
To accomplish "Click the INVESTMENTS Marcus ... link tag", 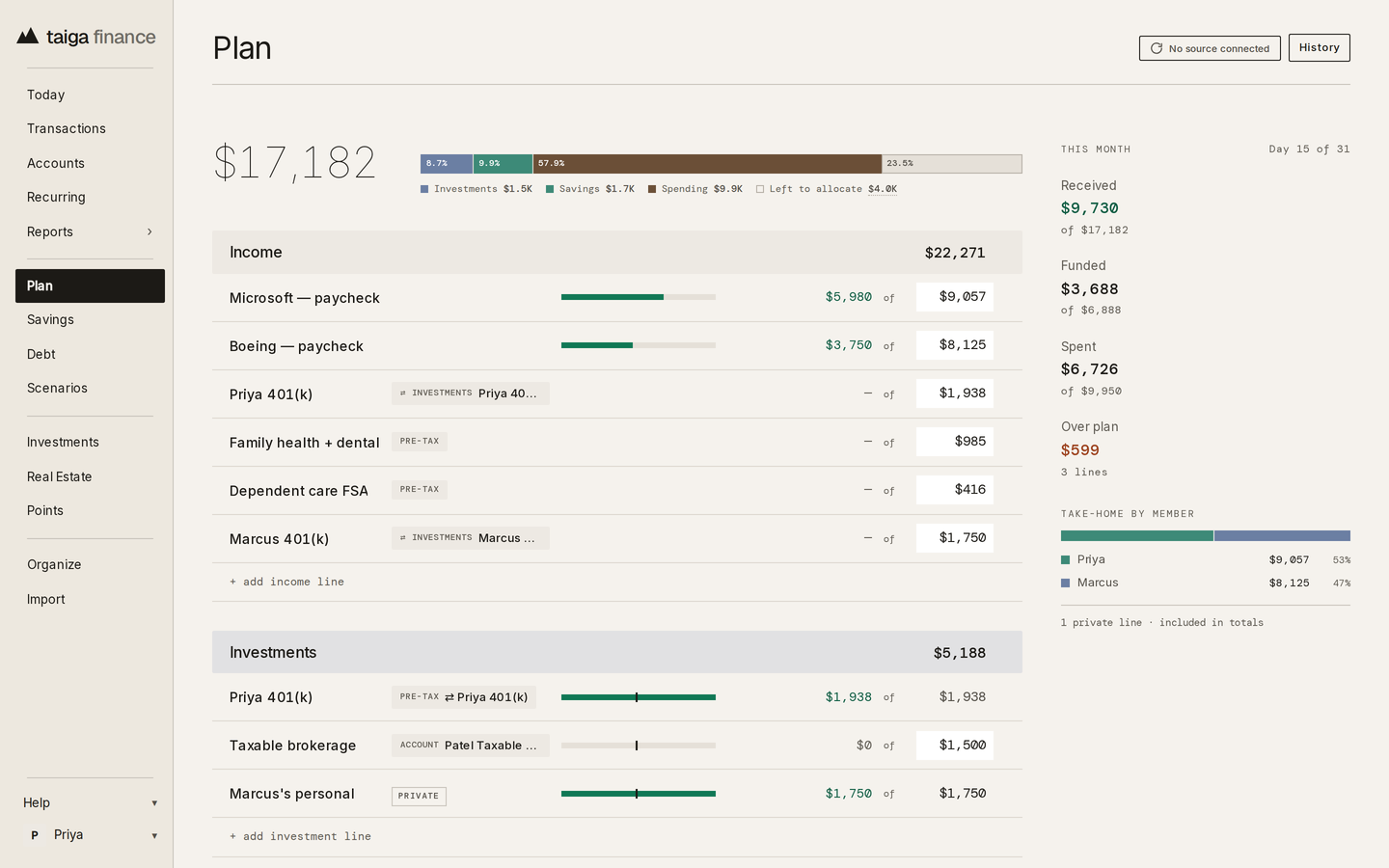I will (x=471, y=538).
